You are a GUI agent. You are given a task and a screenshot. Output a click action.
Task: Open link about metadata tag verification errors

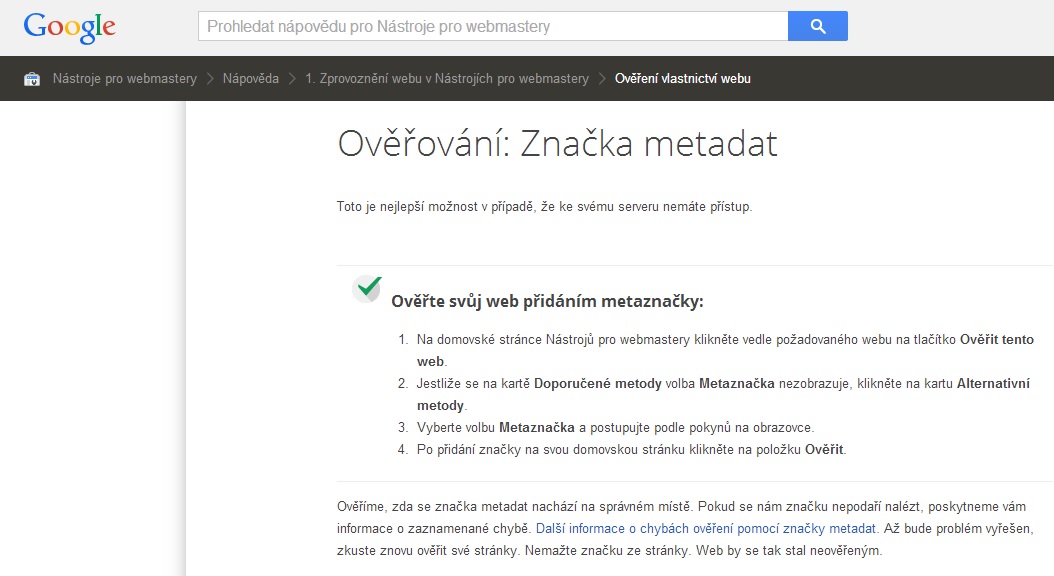(x=705, y=529)
